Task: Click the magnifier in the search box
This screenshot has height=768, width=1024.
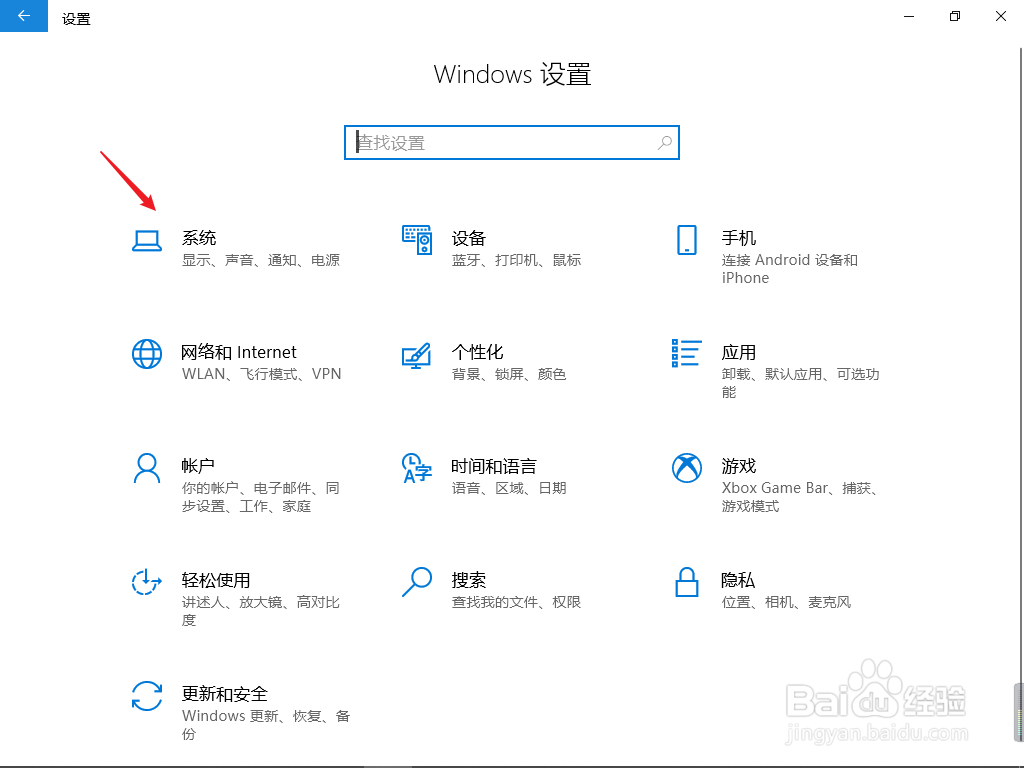Action: click(665, 142)
